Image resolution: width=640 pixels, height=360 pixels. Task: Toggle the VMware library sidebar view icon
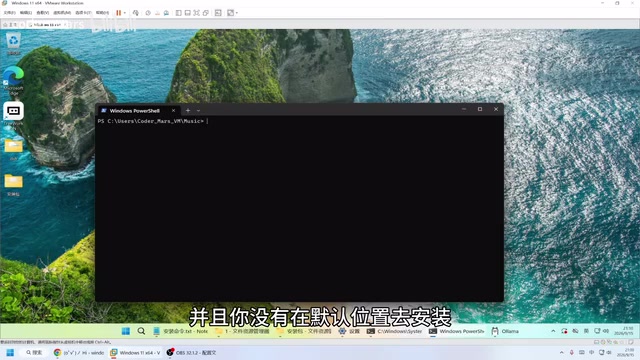[x=178, y=13]
